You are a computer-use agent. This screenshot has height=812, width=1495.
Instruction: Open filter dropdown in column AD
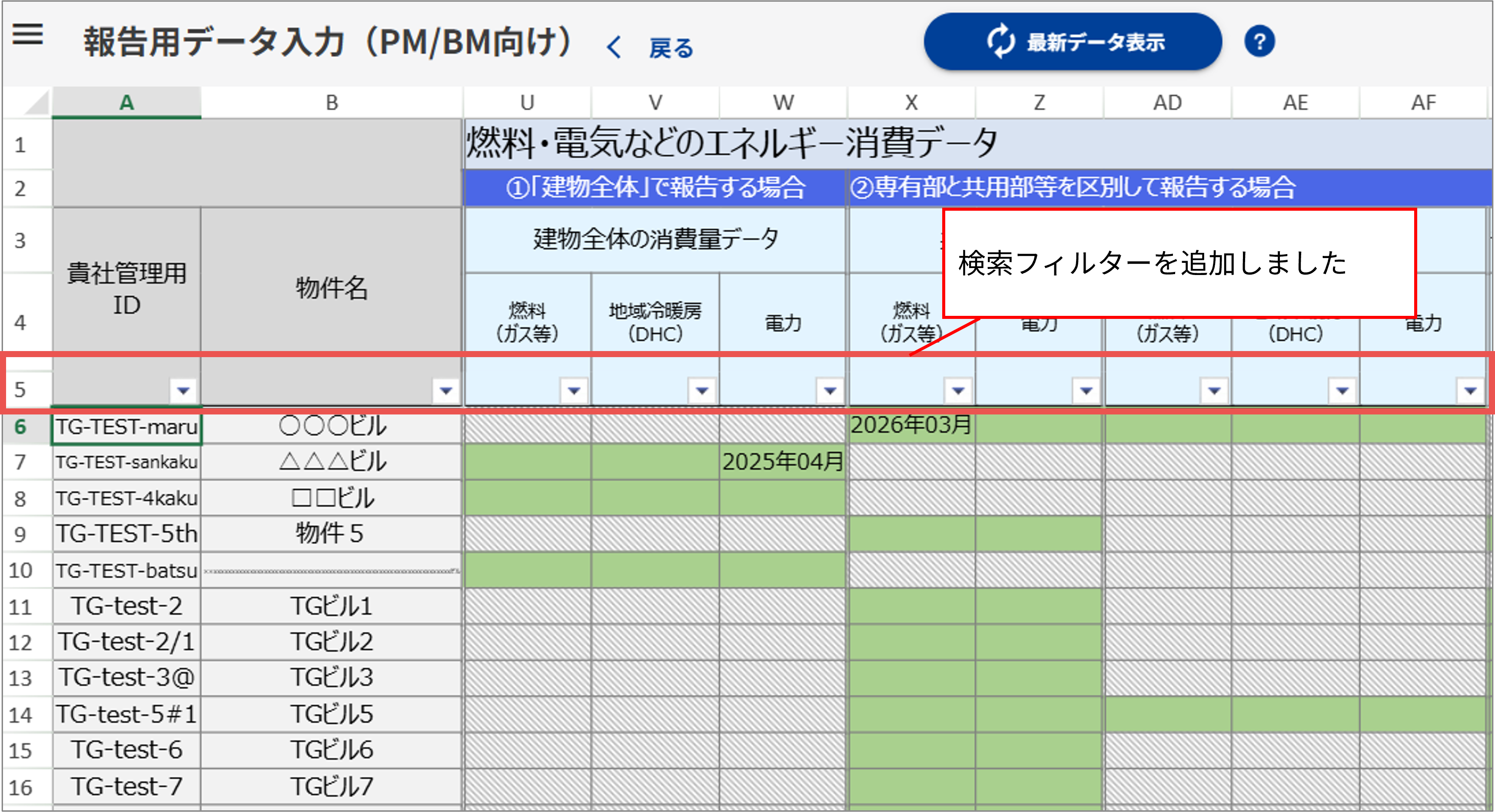point(1214,390)
